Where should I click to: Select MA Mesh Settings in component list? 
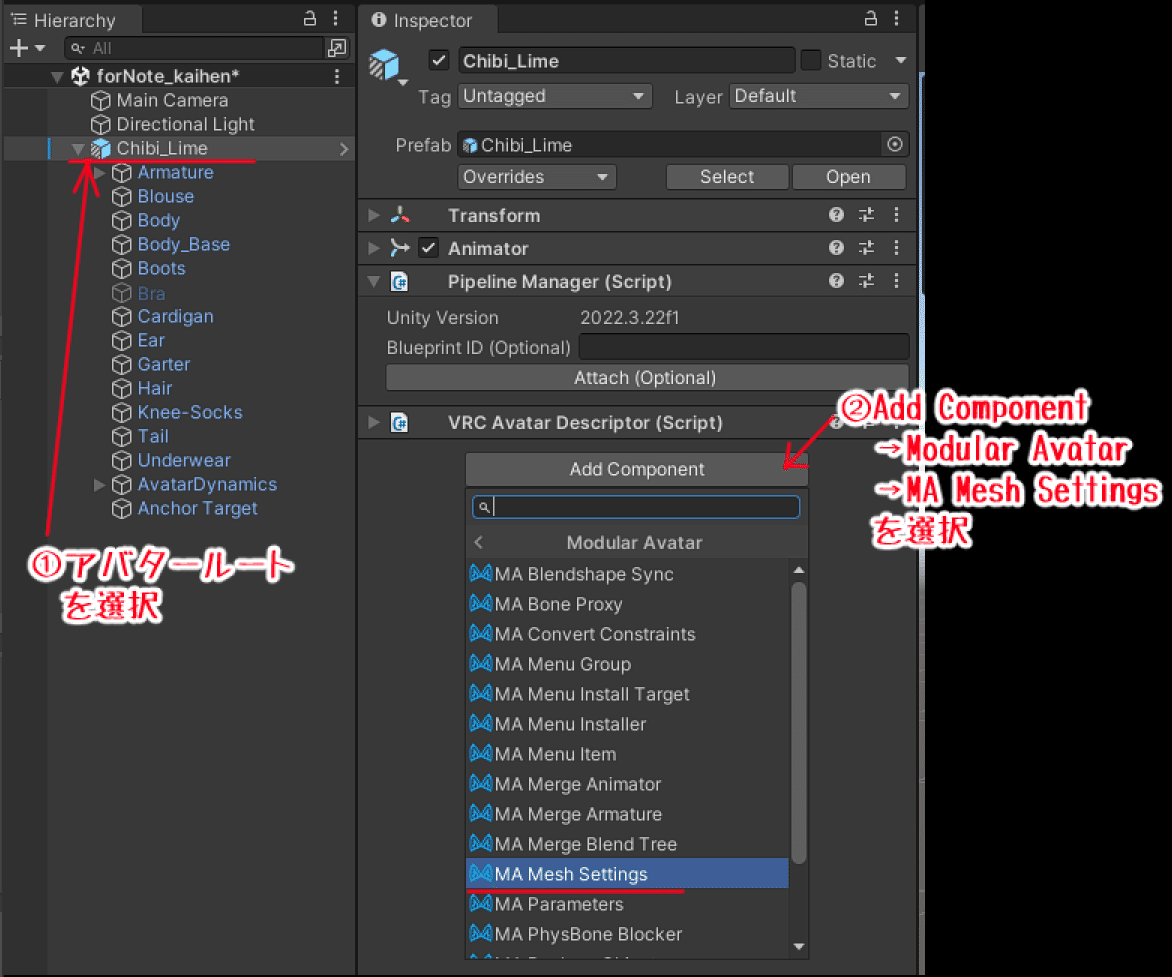[x=627, y=874]
